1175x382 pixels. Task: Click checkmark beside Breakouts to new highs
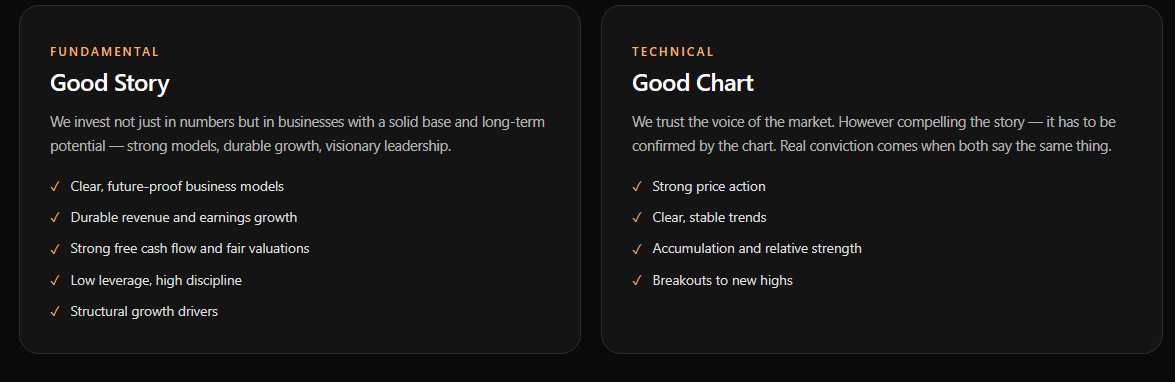tap(637, 281)
